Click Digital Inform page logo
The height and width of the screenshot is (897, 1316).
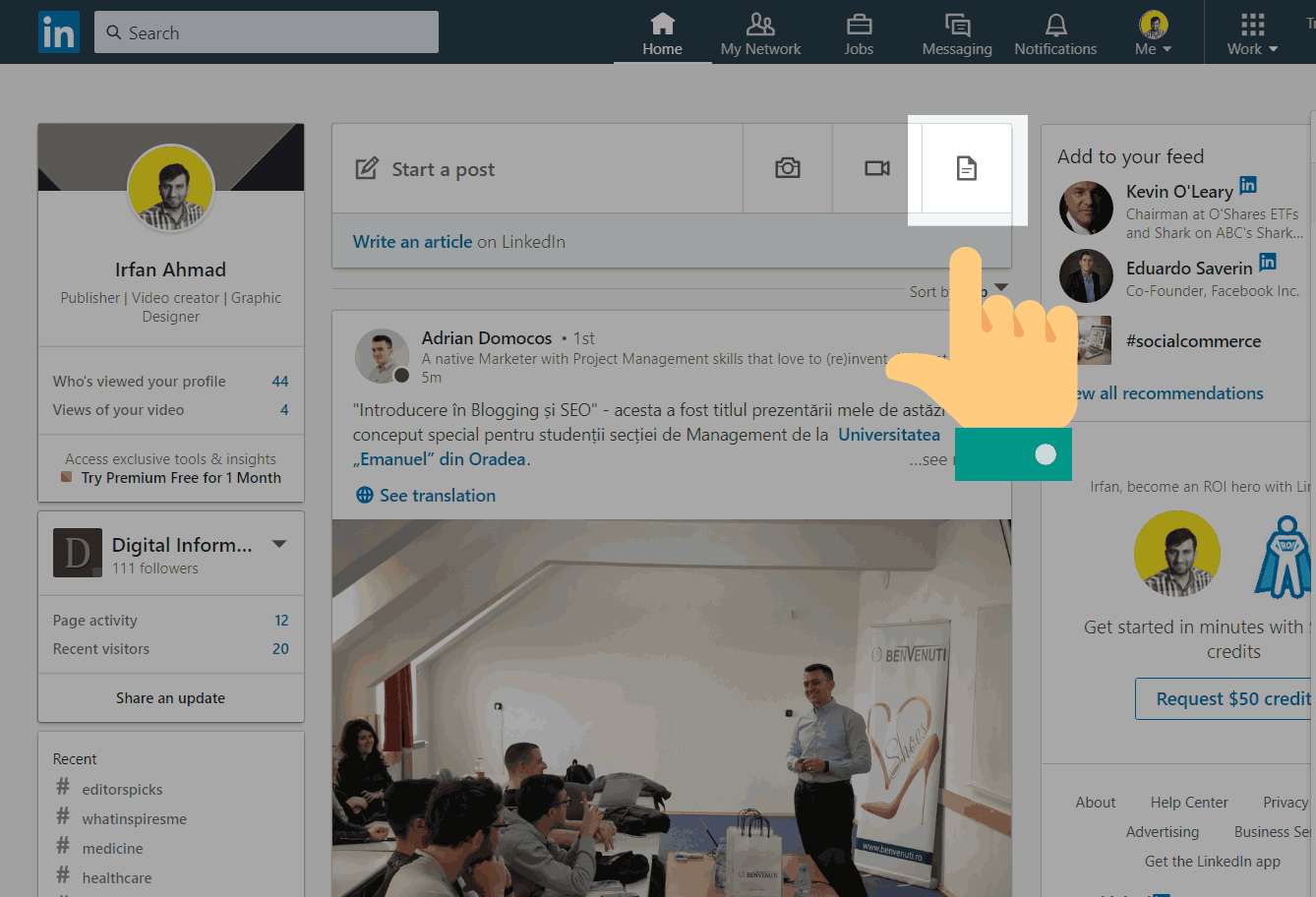(x=78, y=553)
